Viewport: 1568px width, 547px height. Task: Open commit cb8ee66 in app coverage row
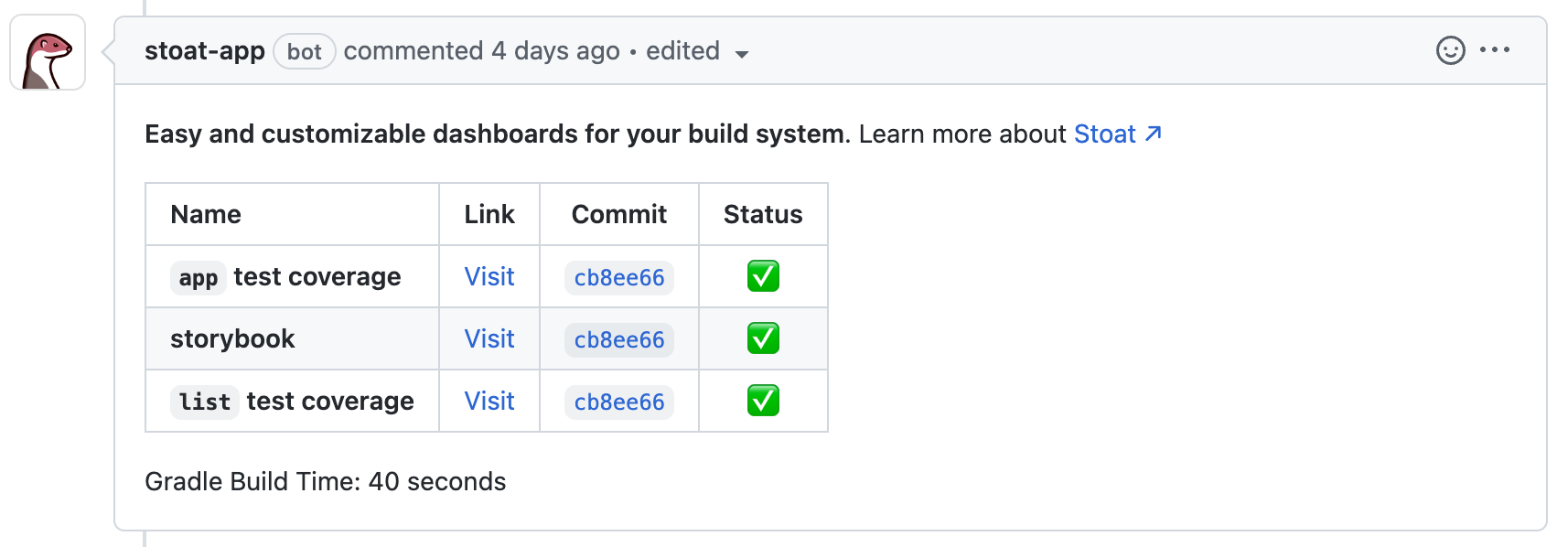point(619,277)
